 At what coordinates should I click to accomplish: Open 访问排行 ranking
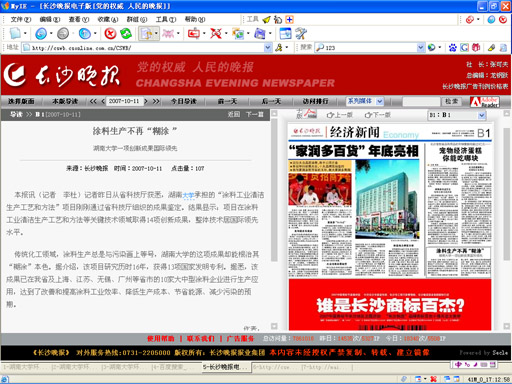[315, 101]
